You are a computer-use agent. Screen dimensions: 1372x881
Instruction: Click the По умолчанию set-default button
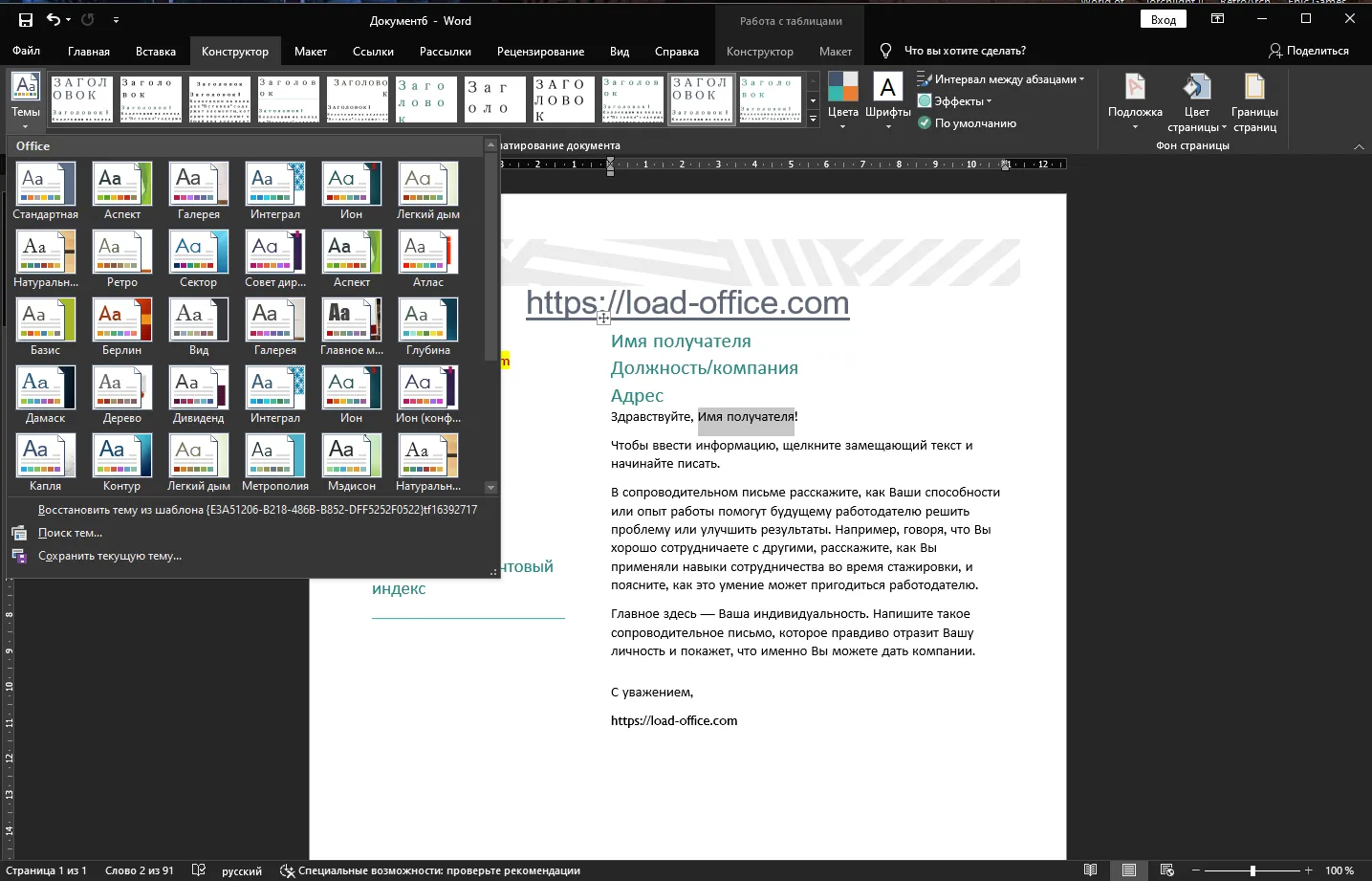coord(968,123)
